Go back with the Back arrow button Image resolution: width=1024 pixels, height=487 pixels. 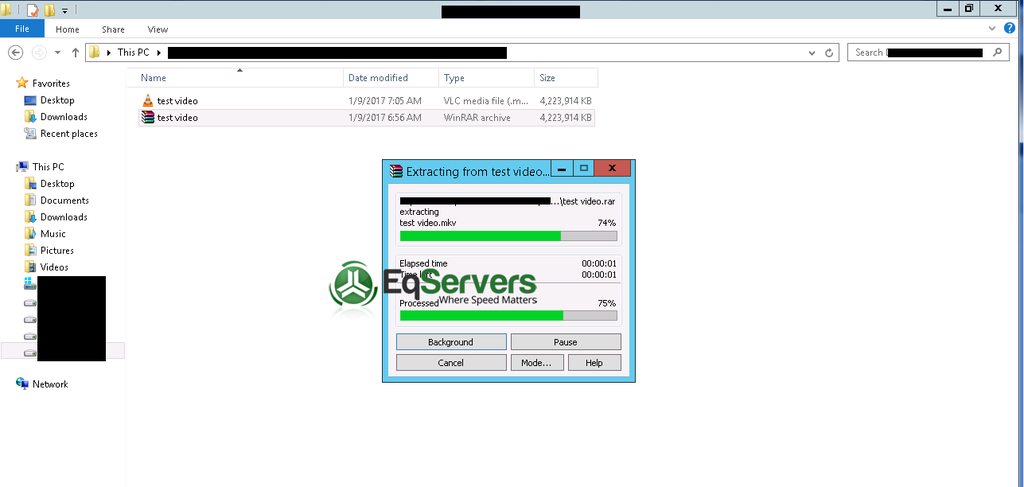(16, 53)
